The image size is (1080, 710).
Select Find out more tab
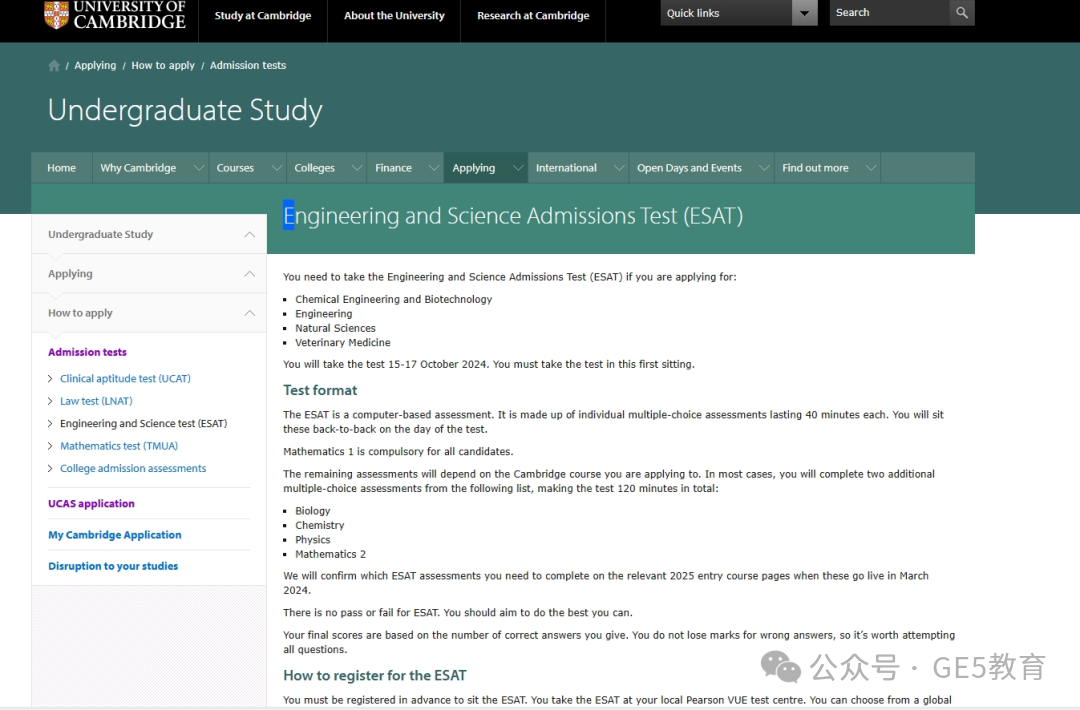pos(816,168)
